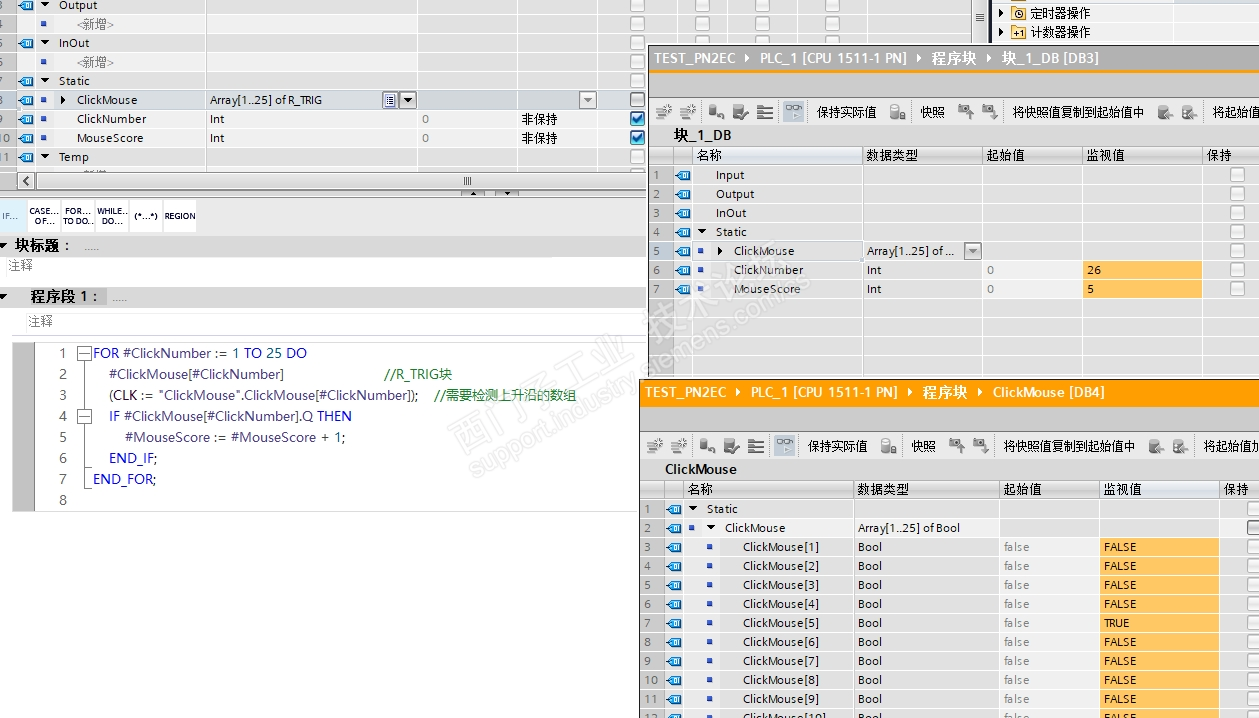The width and height of the screenshot is (1259, 718).
Task: Click update interface icon in ClickMouse DB4 toolbar
Action: (731, 446)
